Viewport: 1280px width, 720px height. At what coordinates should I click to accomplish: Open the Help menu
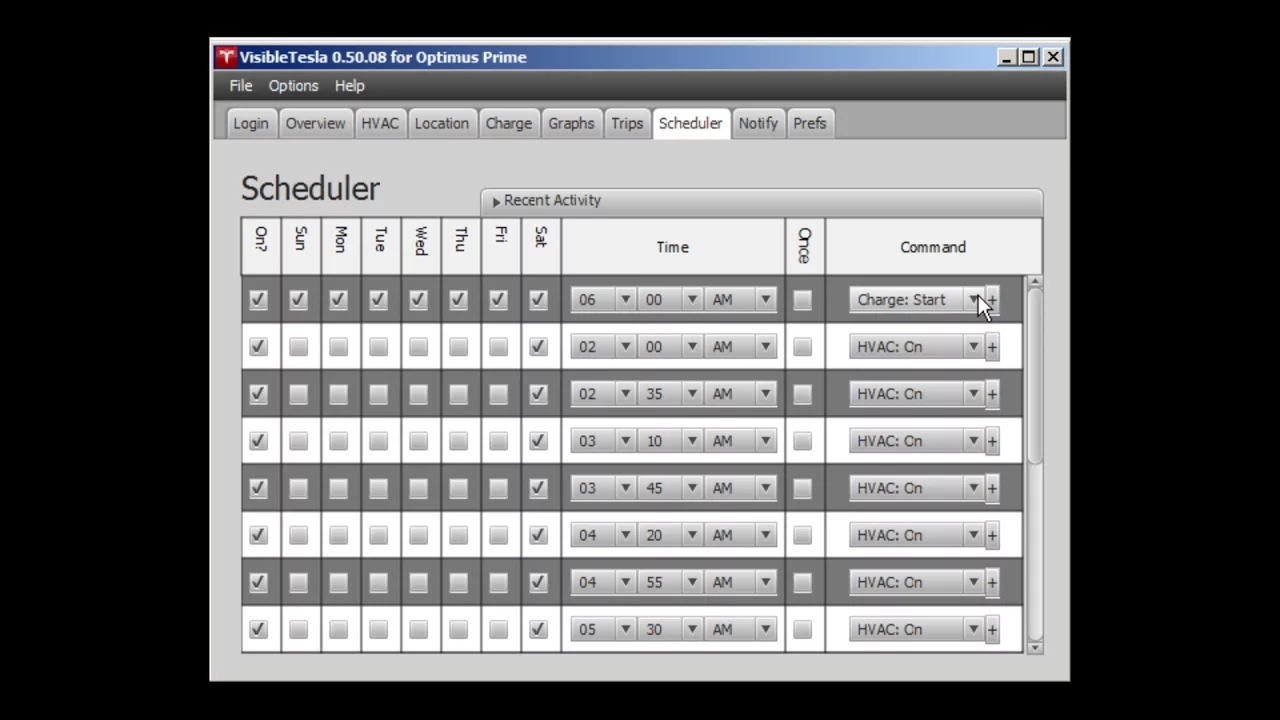tap(350, 86)
